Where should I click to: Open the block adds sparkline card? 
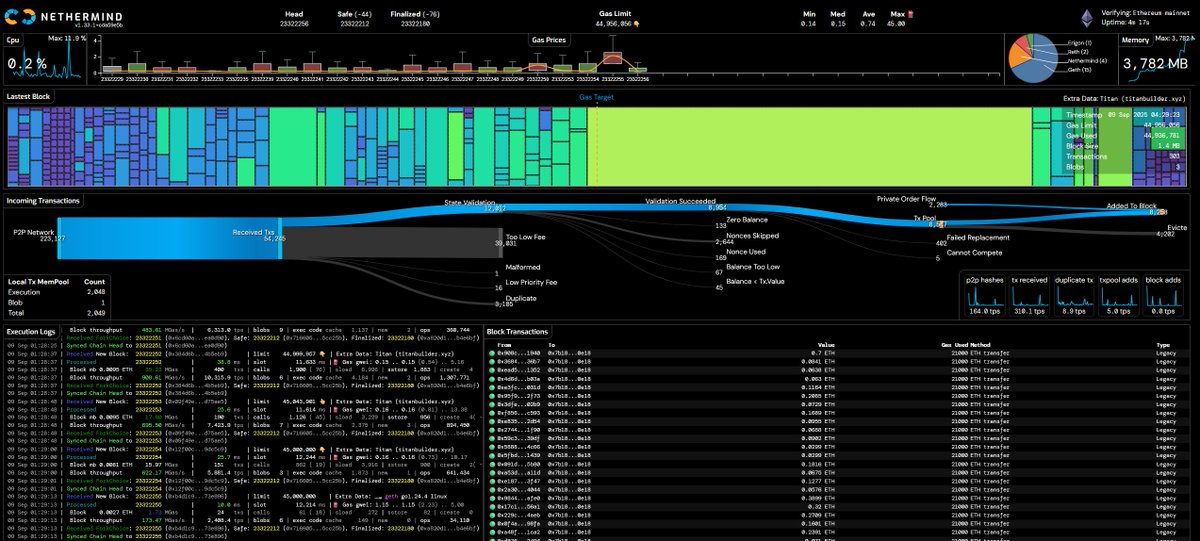1162,295
